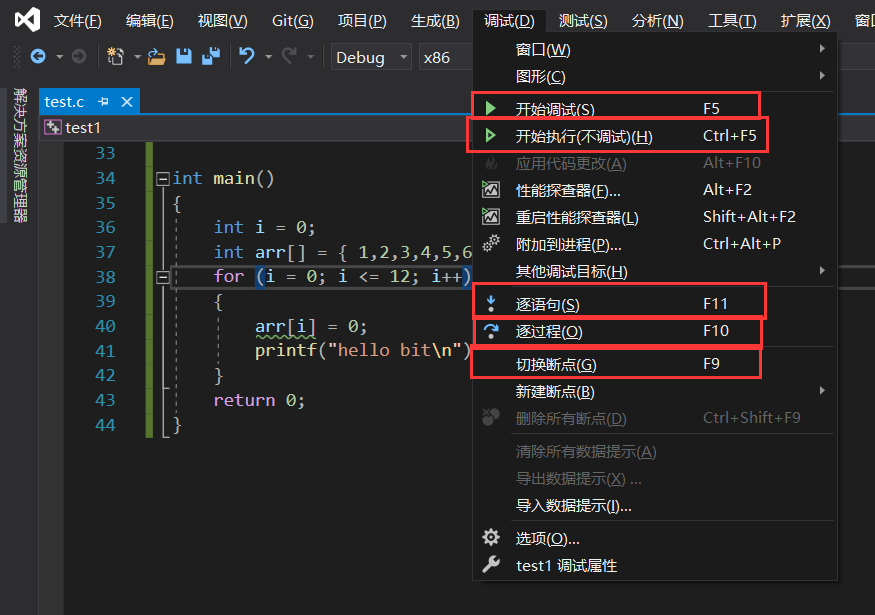
Task: Choose test1 调试属性 entry
Action: click(x=654, y=565)
